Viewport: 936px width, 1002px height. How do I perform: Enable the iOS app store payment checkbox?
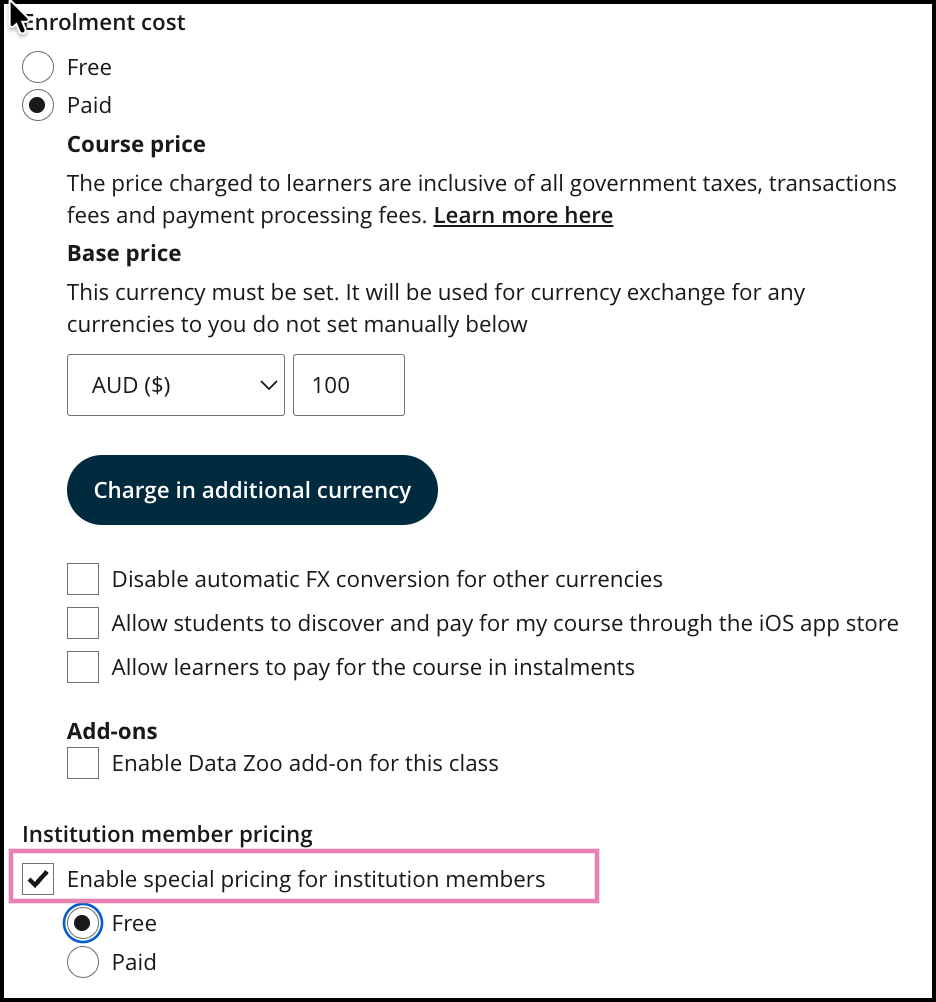[83, 623]
